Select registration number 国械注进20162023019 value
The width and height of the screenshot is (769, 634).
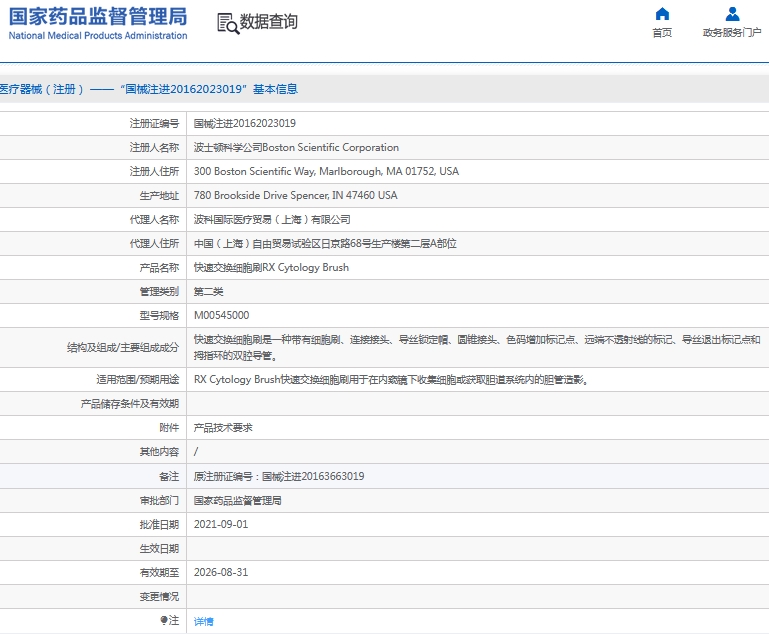pos(245,123)
